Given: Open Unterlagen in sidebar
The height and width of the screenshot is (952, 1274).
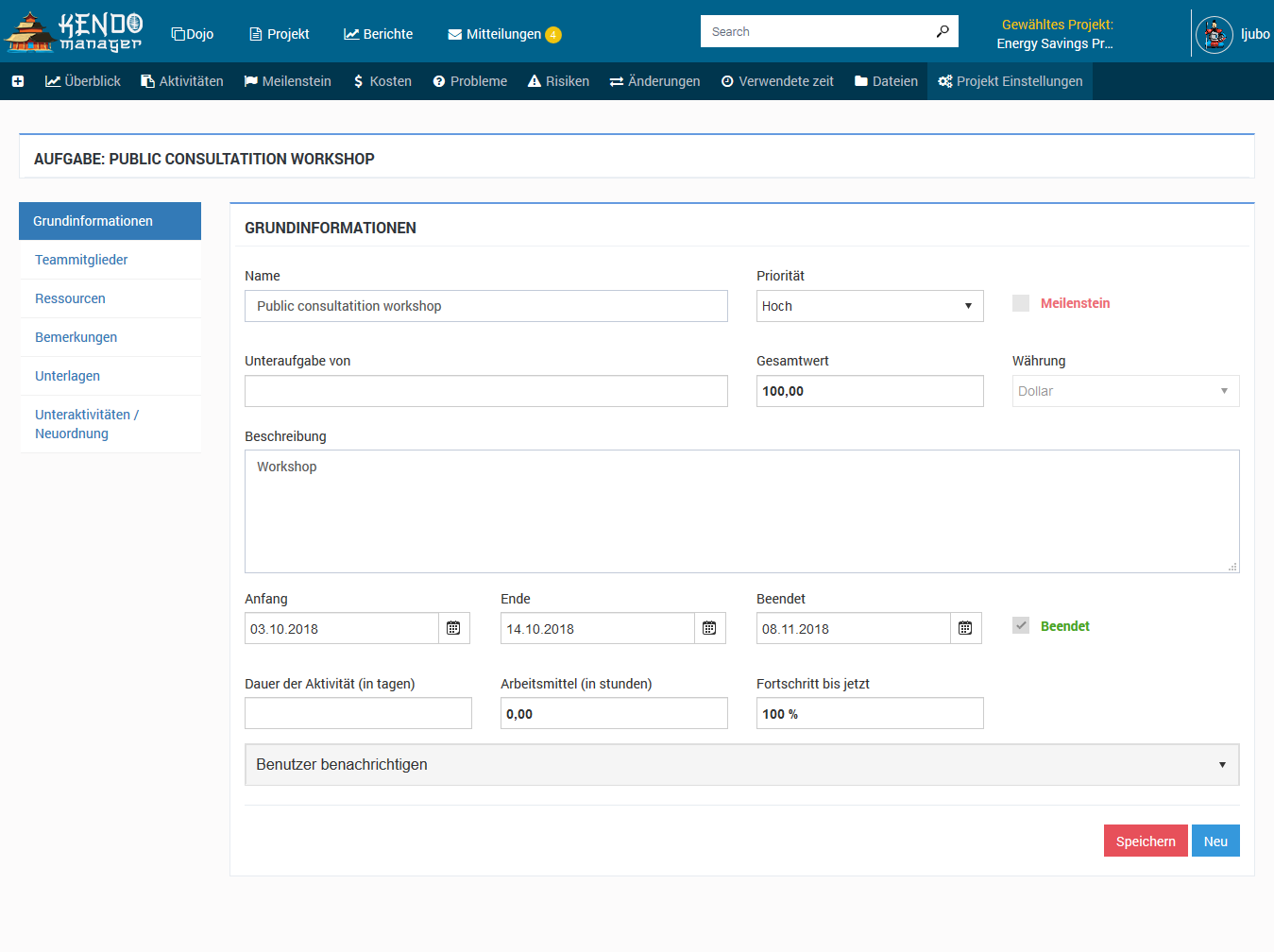Looking at the screenshot, I should tap(110, 376).
